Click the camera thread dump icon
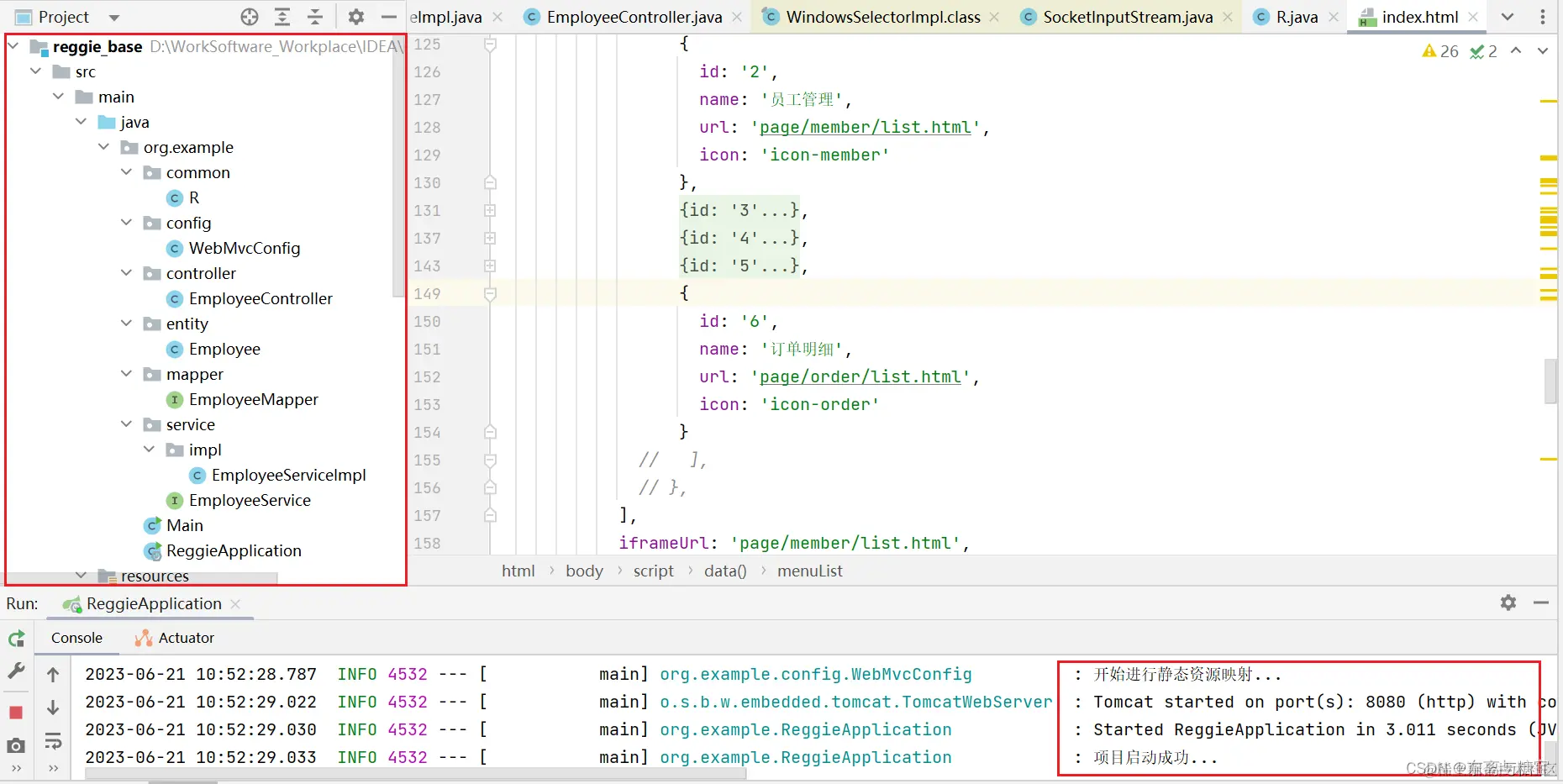 coord(16,745)
